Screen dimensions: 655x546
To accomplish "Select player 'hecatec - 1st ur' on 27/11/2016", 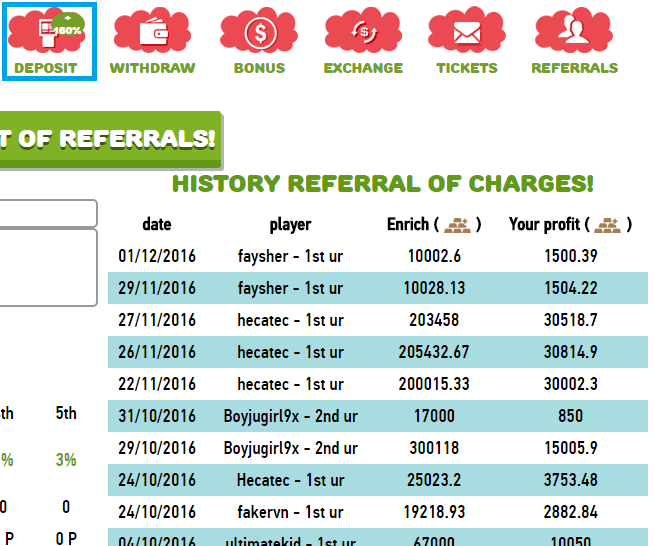I will pos(290,320).
